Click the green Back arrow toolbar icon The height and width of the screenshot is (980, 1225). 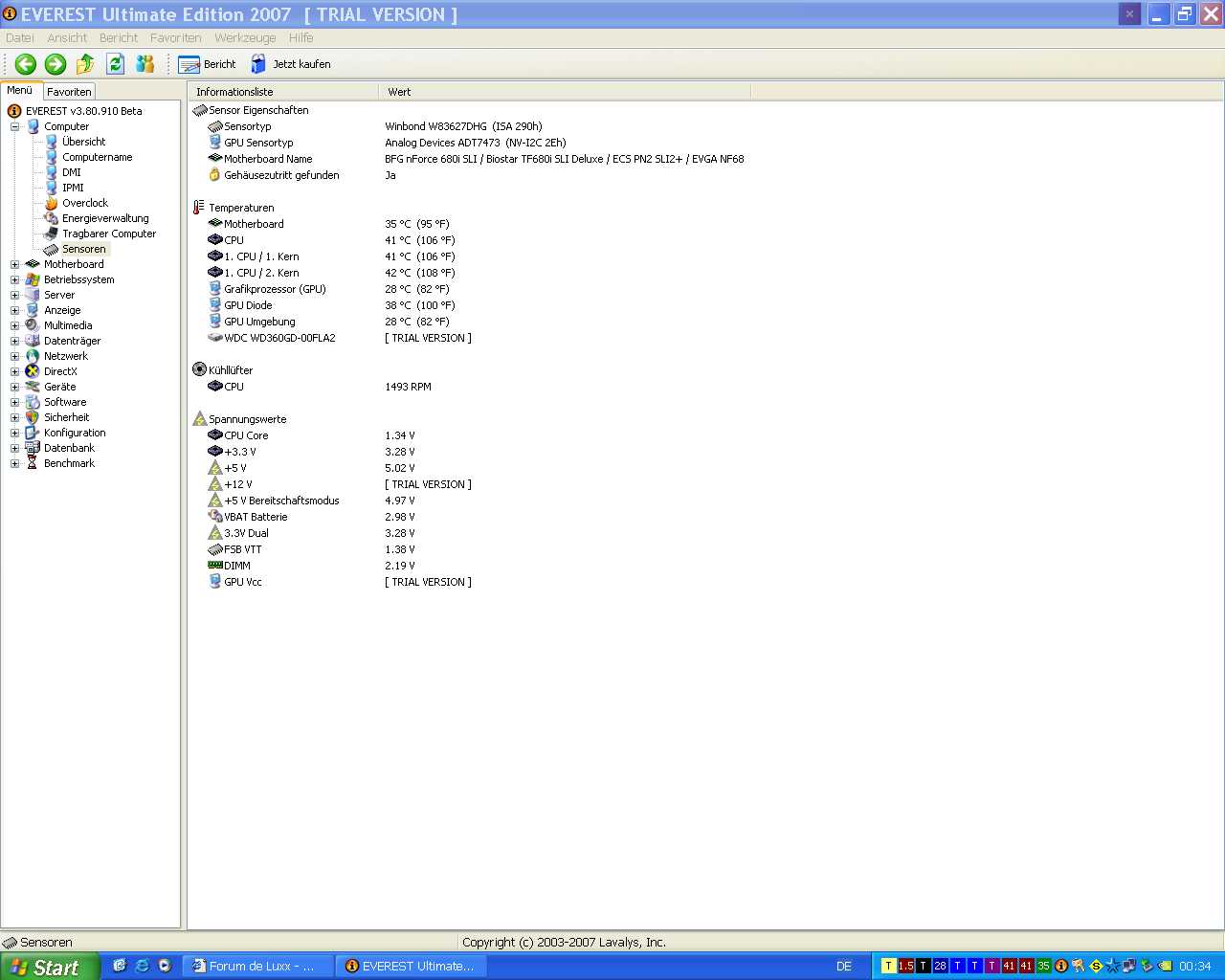click(26, 64)
